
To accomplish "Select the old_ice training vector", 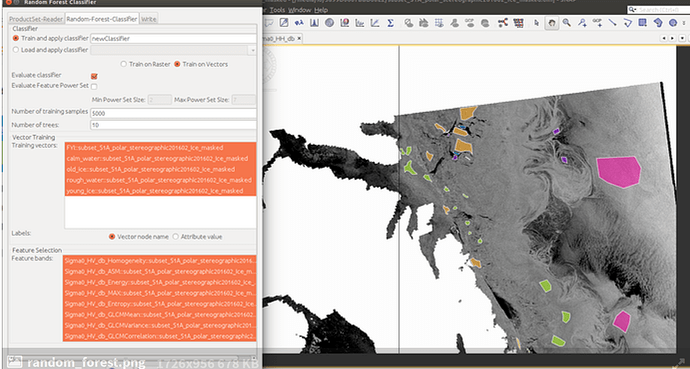I will pos(160,169).
